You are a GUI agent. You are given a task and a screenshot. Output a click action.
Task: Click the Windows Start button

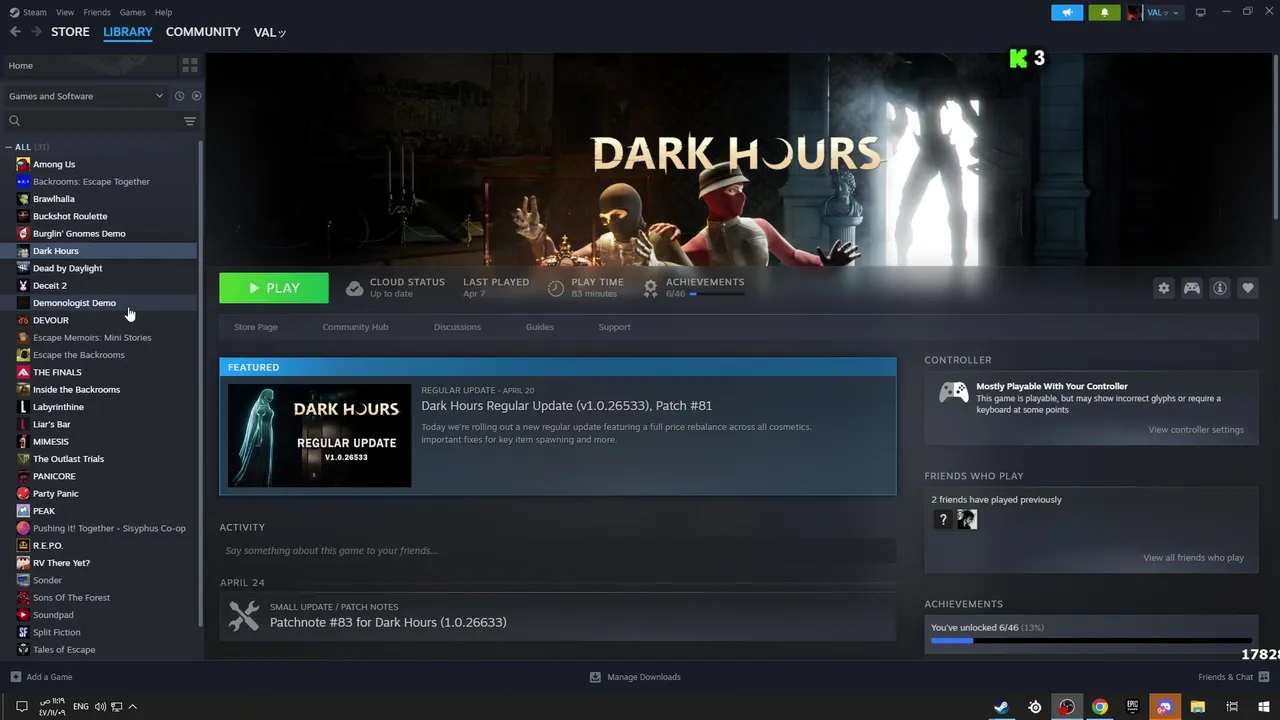[1263, 707]
